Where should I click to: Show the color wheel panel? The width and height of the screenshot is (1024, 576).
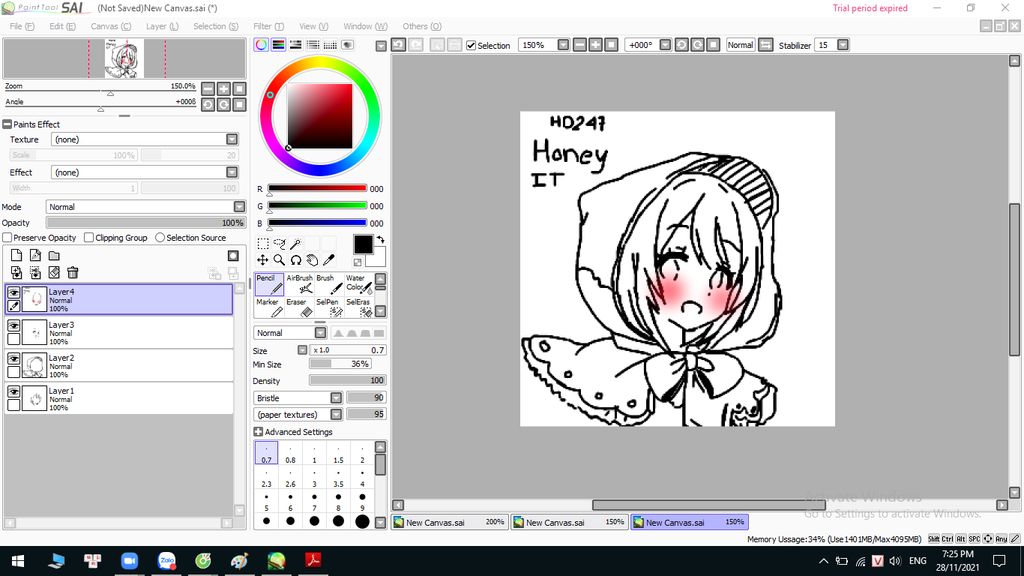point(261,45)
